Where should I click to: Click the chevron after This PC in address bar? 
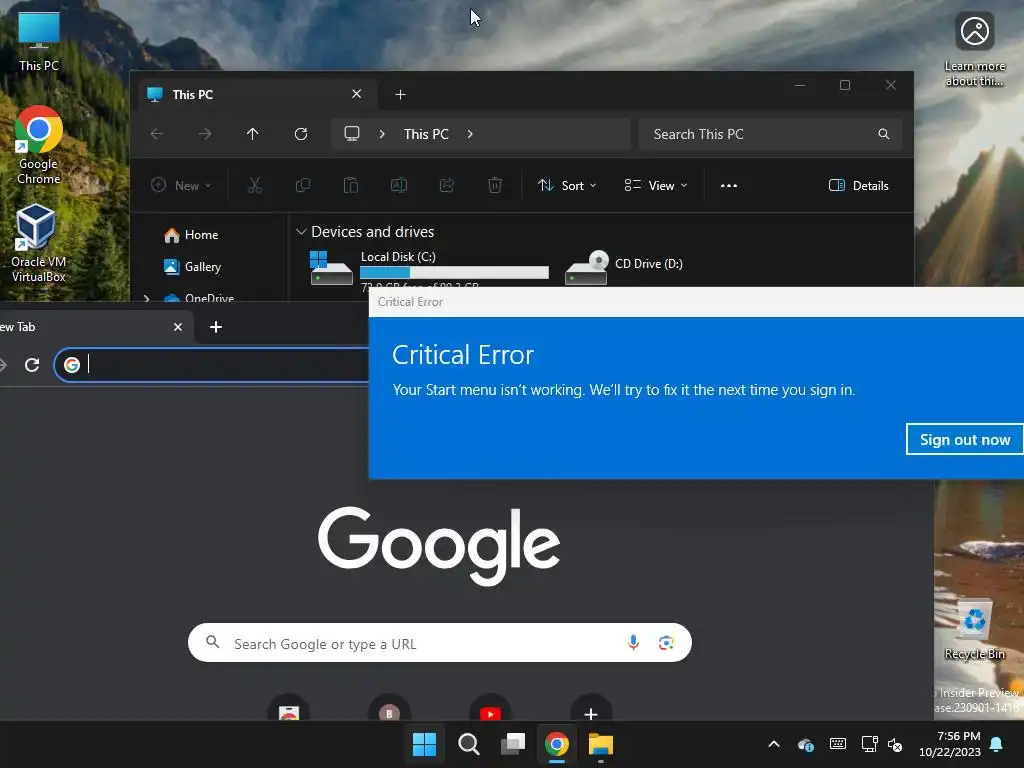(x=470, y=134)
